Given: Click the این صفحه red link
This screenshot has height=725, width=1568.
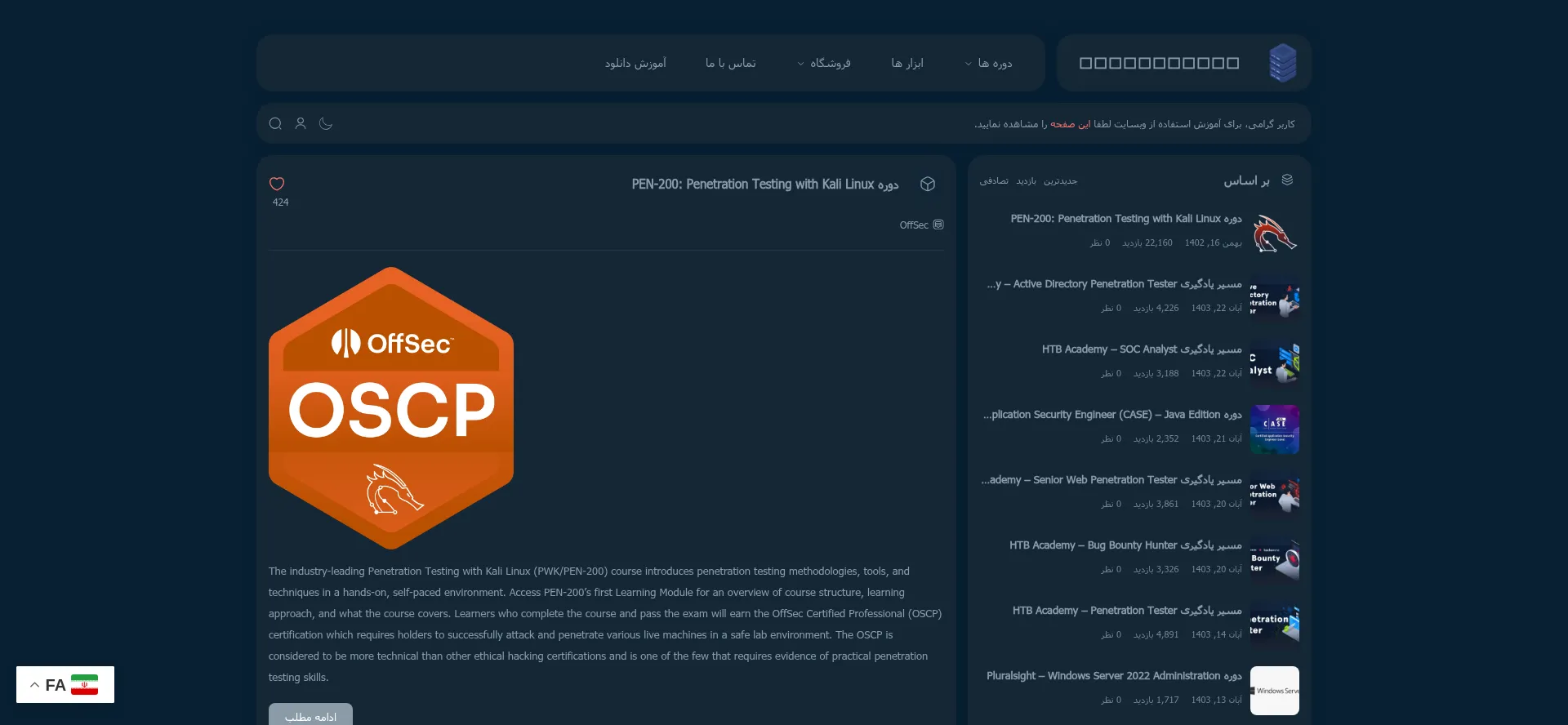Looking at the screenshot, I should coord(1070,124).
